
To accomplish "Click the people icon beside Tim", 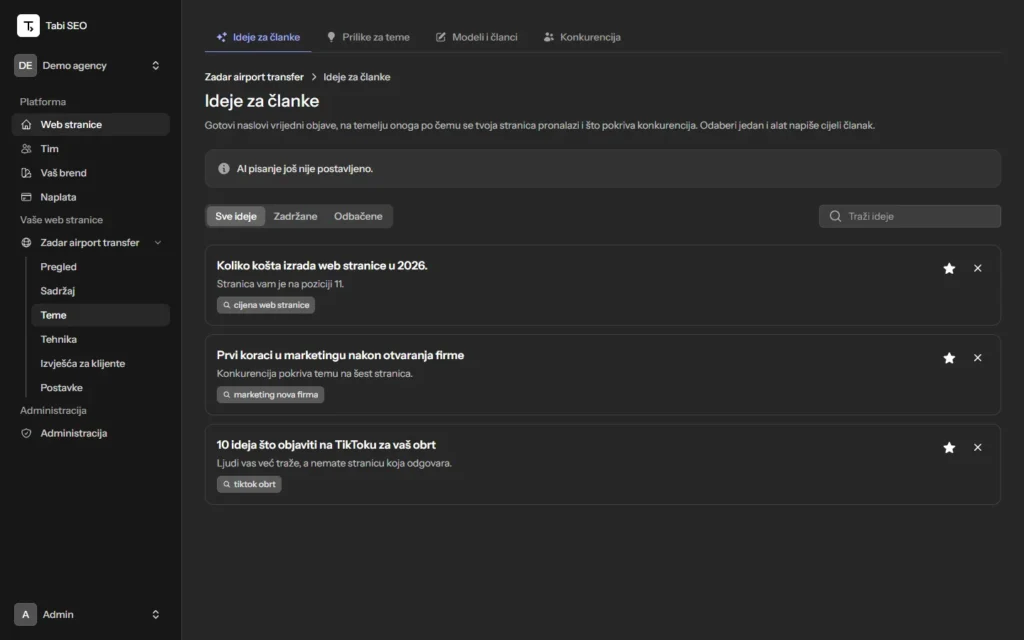I will tap(26, 148).
